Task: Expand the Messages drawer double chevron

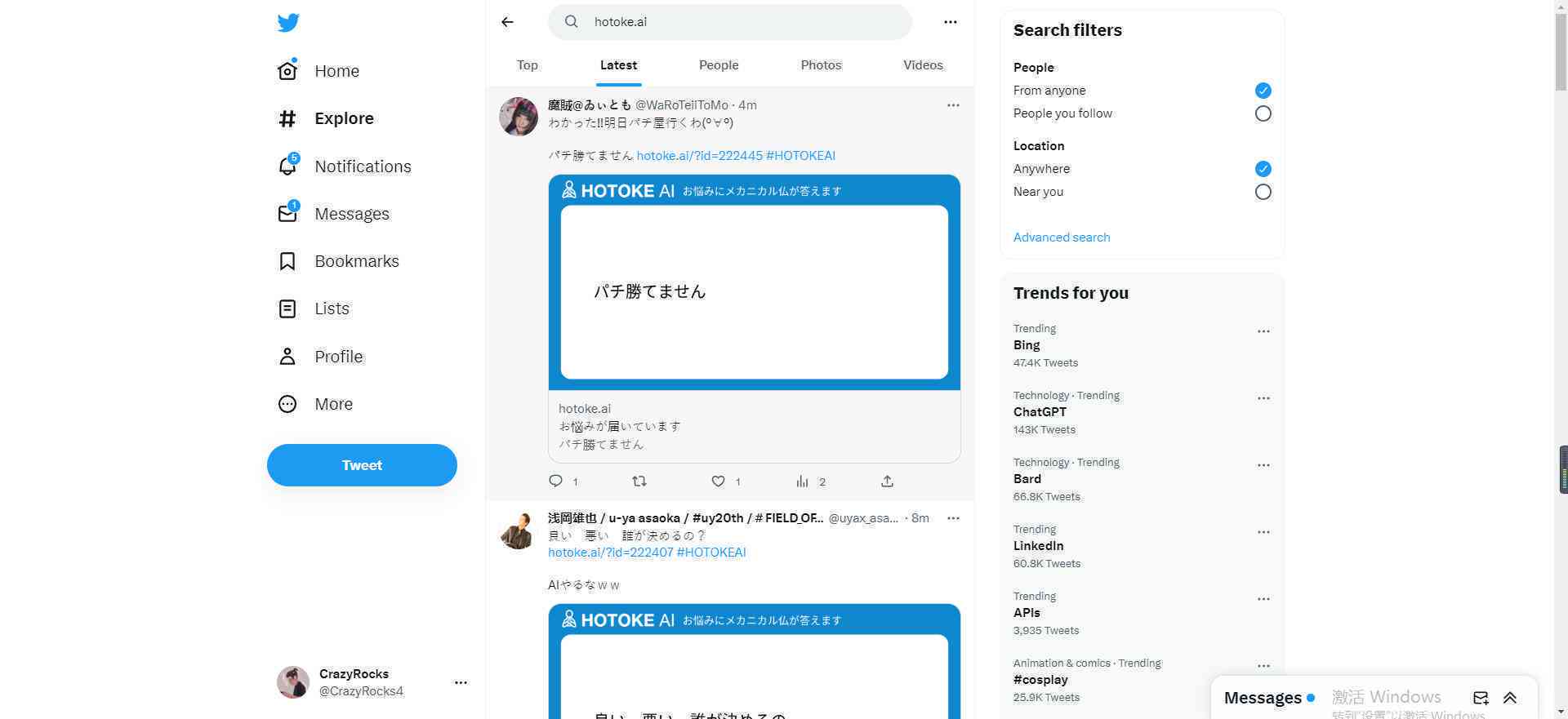Action: (x=1510, y=698)
